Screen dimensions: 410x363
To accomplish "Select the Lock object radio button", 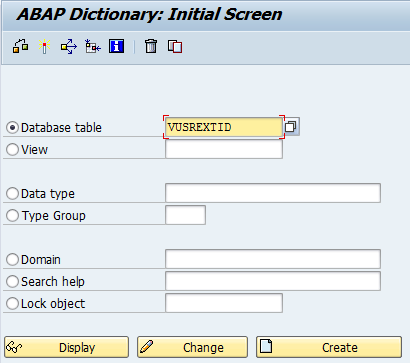I will coord(12,304).
